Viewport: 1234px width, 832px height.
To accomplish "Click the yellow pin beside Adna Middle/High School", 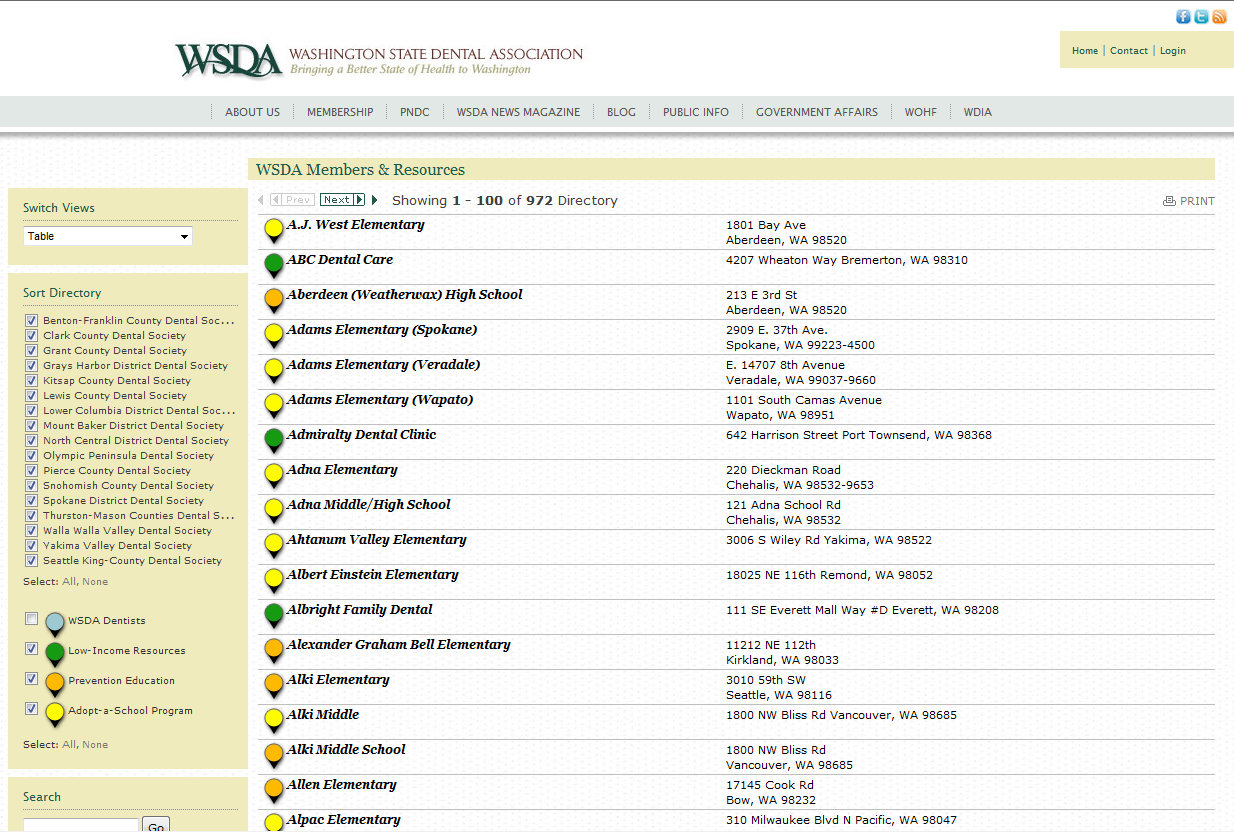I will point(274,511).
